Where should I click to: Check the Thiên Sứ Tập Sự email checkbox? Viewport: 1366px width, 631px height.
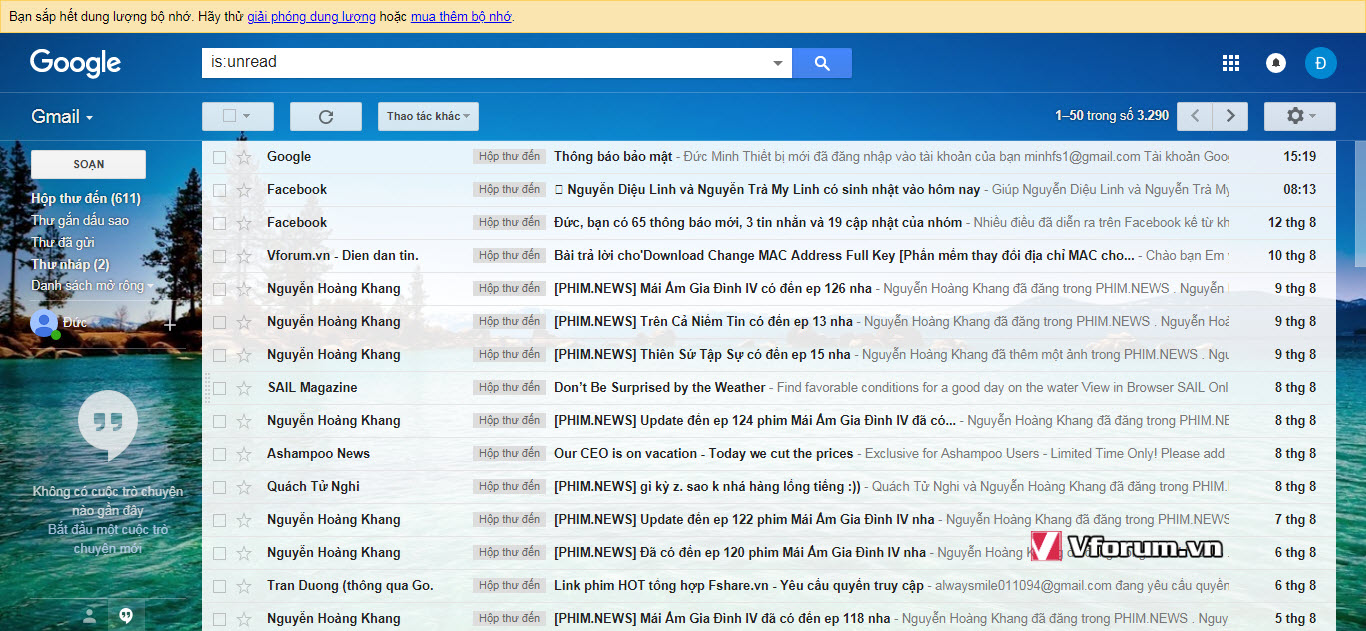[x=219, y=355]
